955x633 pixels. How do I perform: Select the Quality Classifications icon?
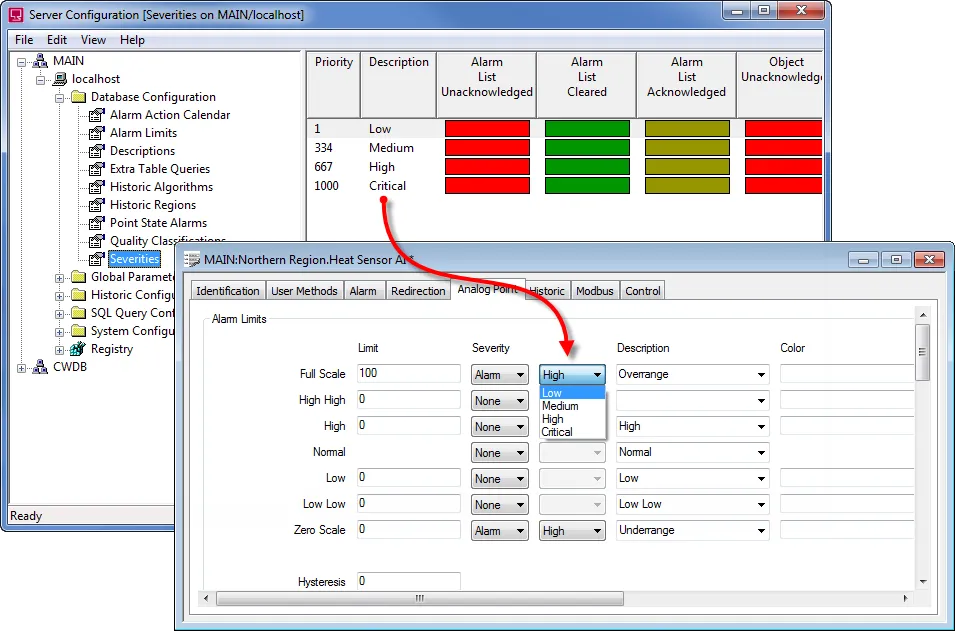(x=95, y=240)
